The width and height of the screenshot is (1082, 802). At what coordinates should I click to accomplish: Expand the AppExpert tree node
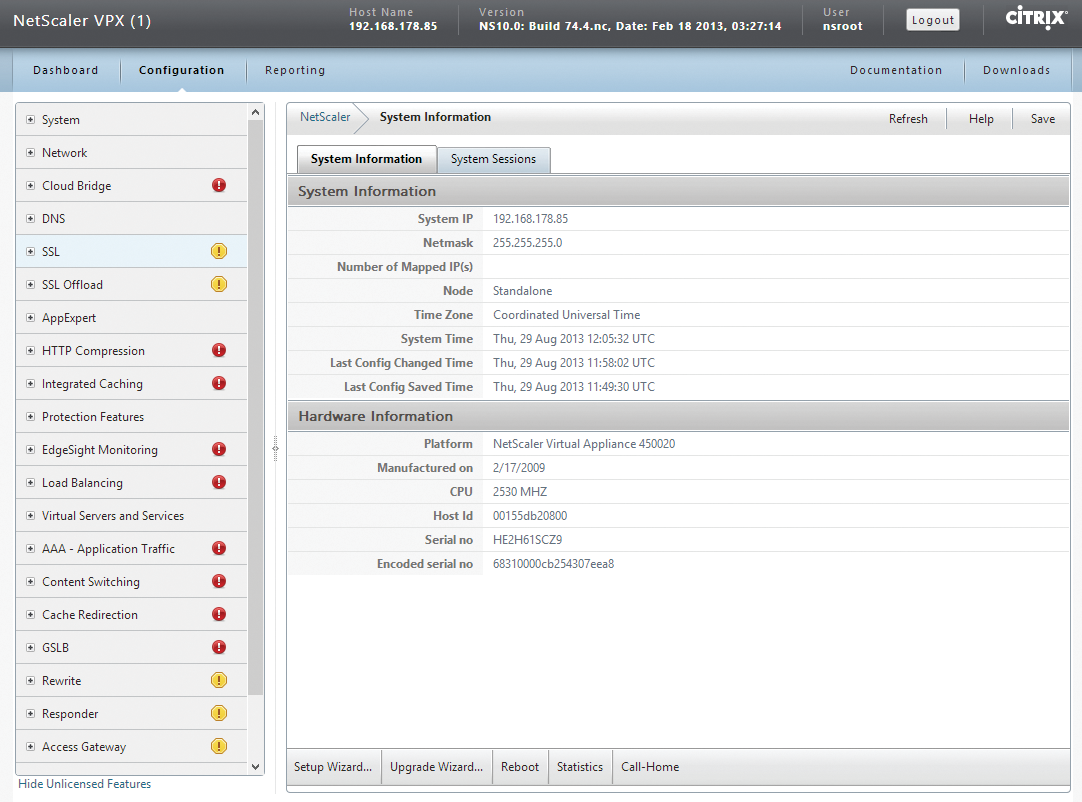point(30,317)
